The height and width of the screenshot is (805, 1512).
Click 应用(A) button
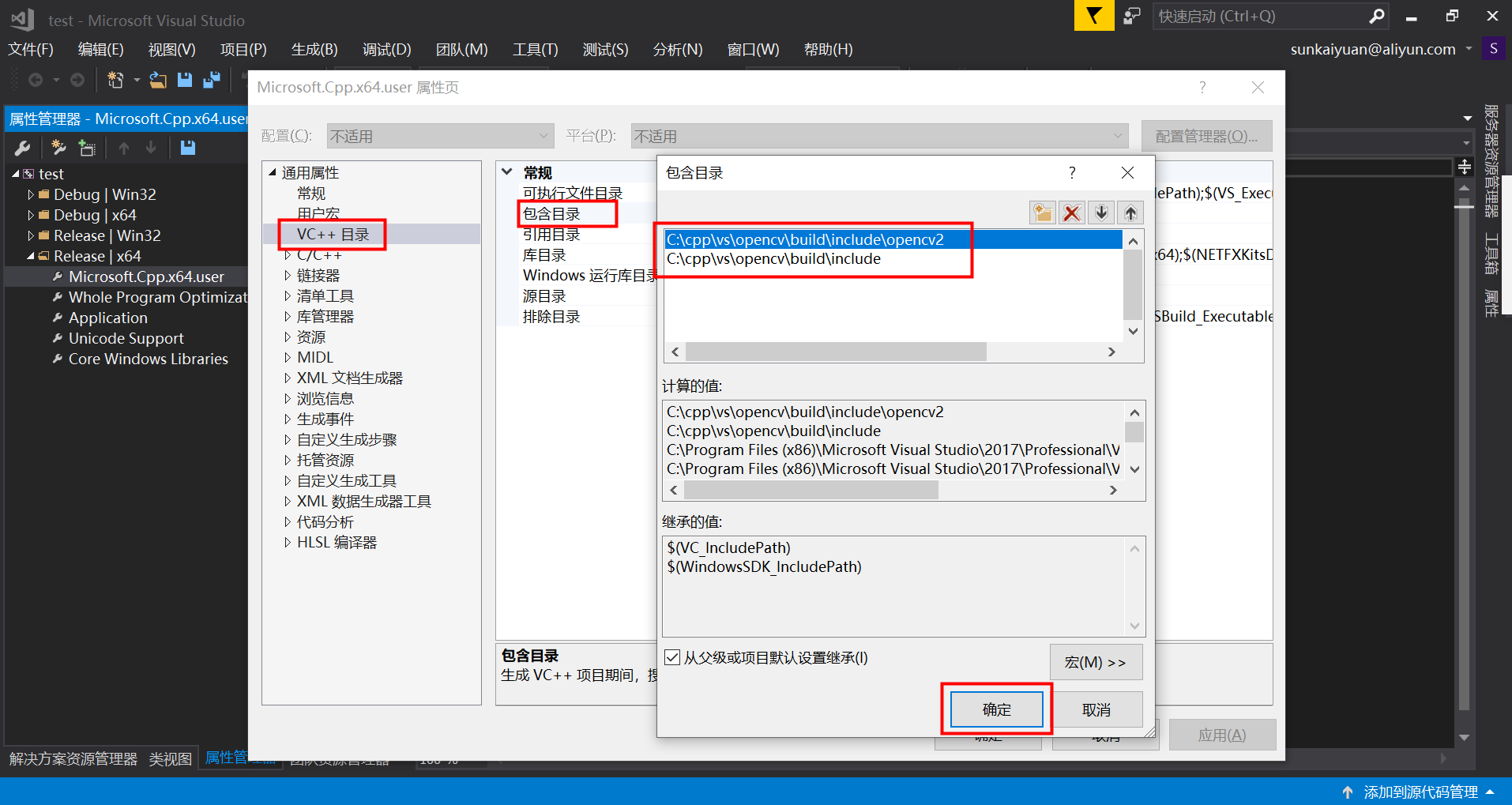pos(1222,735)
